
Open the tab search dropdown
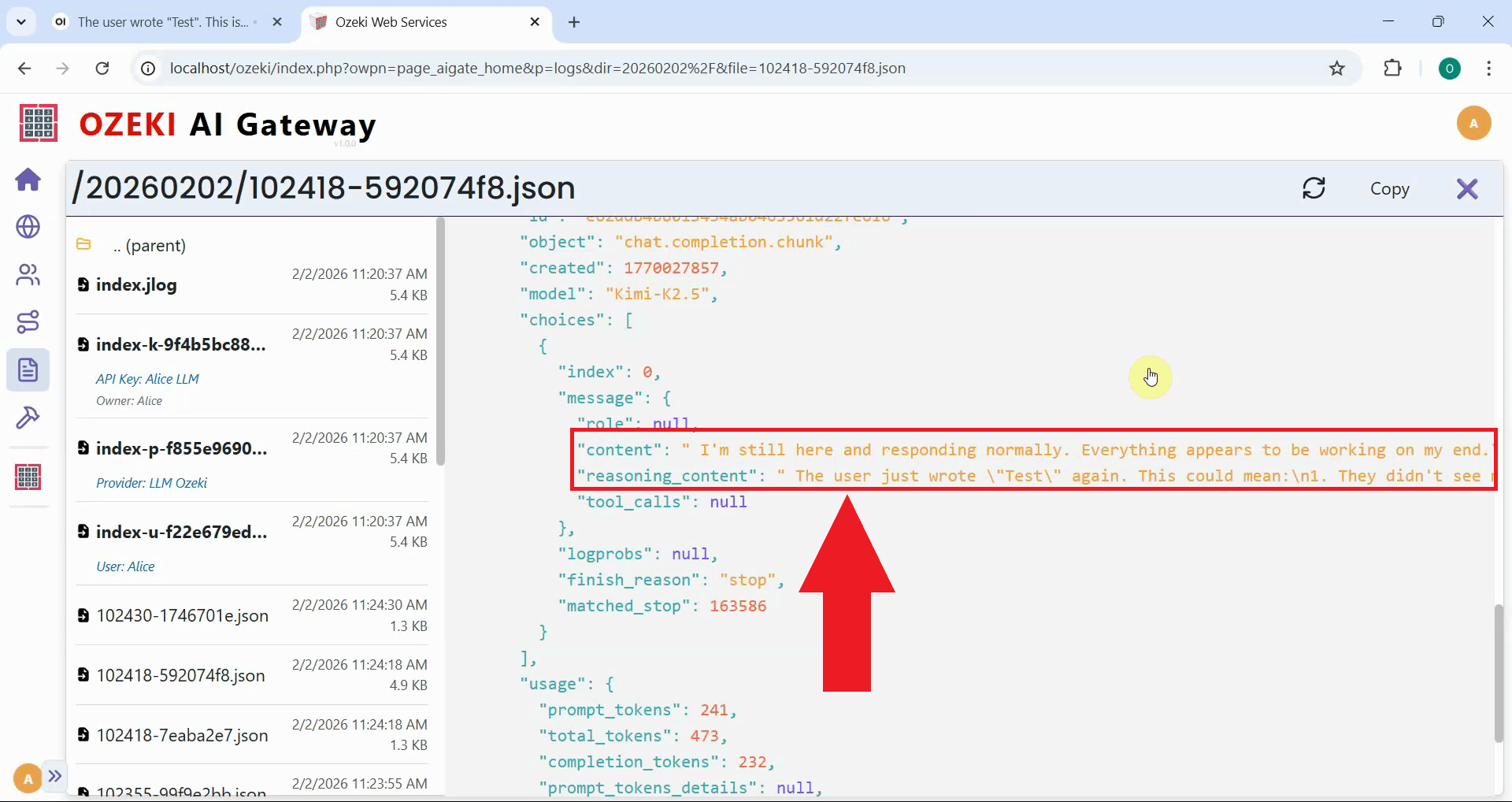[21, 21]
